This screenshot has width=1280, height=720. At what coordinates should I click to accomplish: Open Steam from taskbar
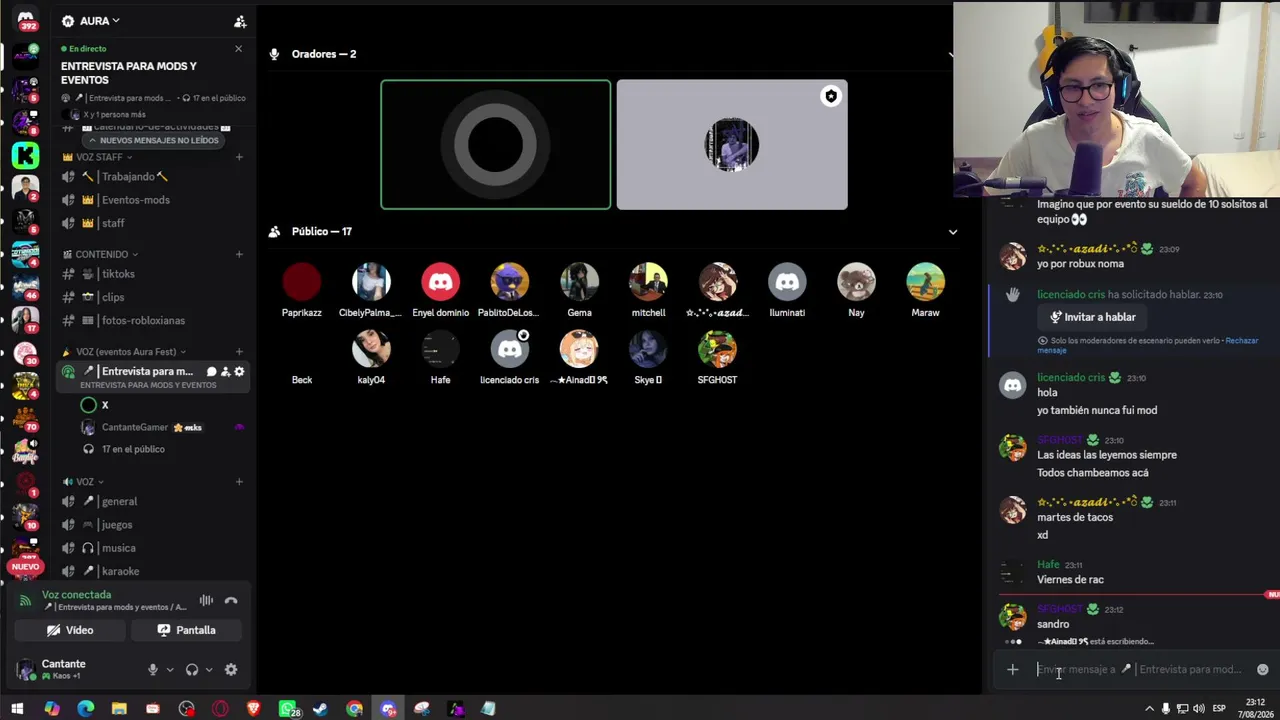pos(321,709)
